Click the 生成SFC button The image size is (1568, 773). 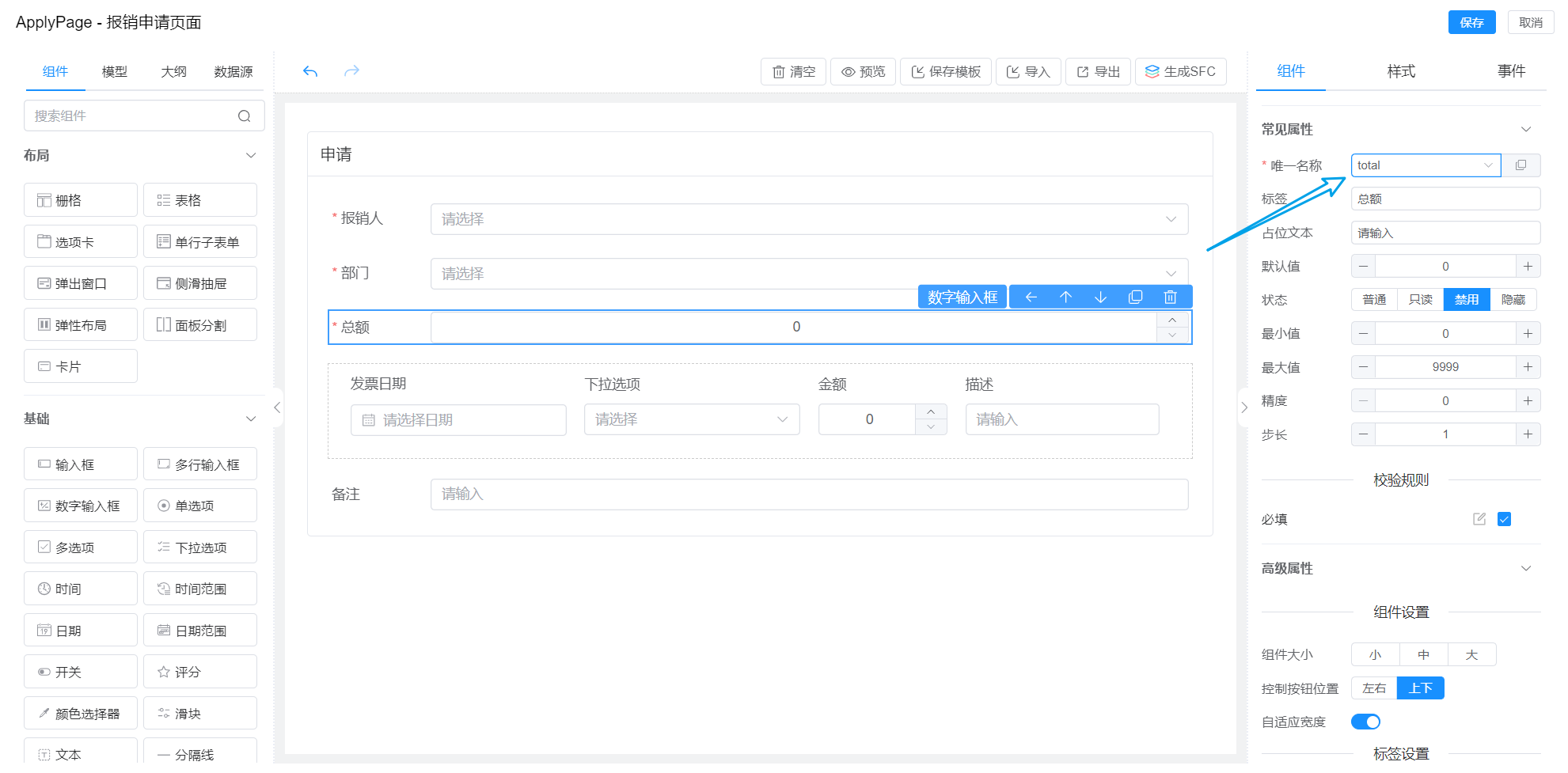(x=1180, y=71)
